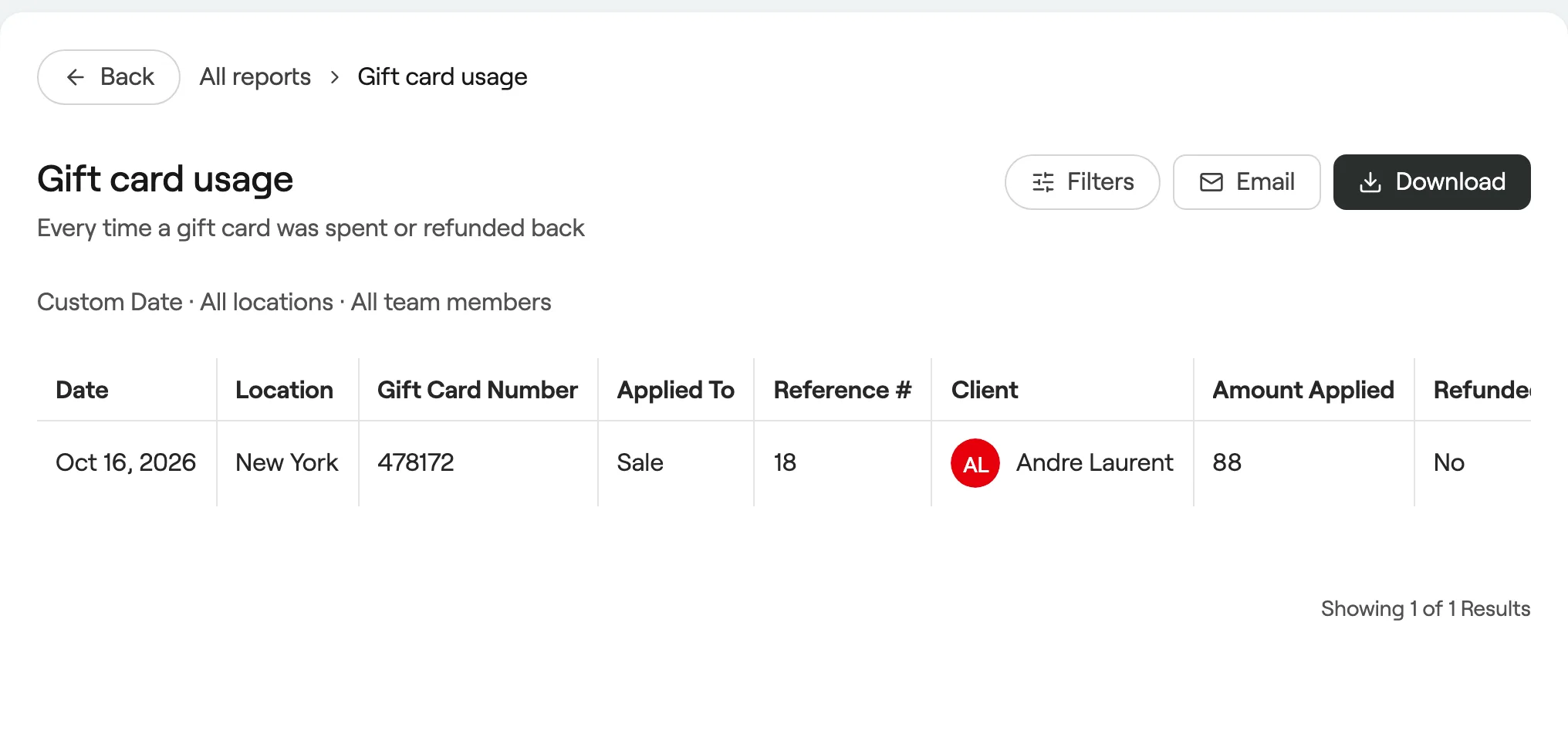Click the Showing 1 of 1 Results text
The height and width of the screenshot is (741, 1568).
pyautogui.click(x=1425, y=609)
